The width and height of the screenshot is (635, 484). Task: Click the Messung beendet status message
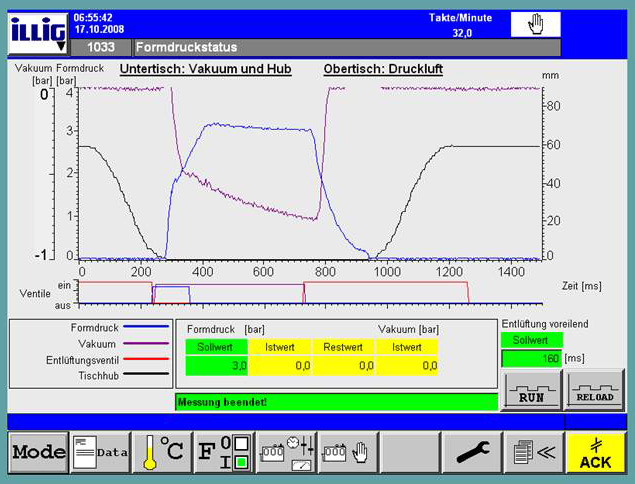click(337, 402)
